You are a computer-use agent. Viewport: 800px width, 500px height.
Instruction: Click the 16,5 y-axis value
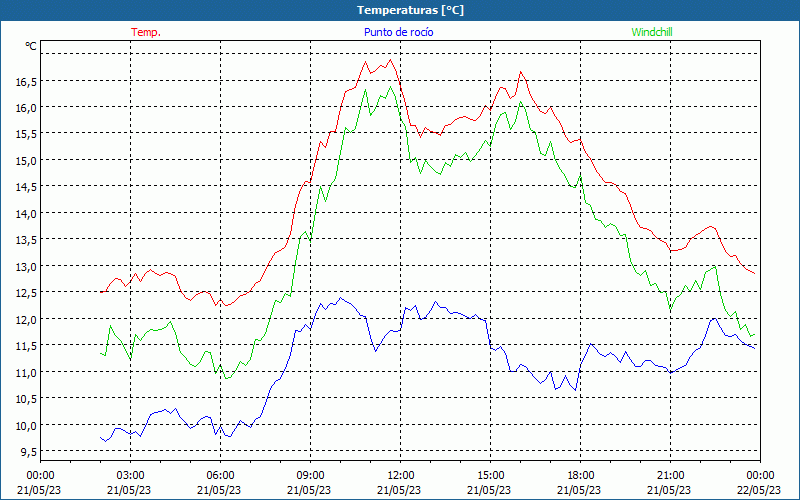click(26, 81)
